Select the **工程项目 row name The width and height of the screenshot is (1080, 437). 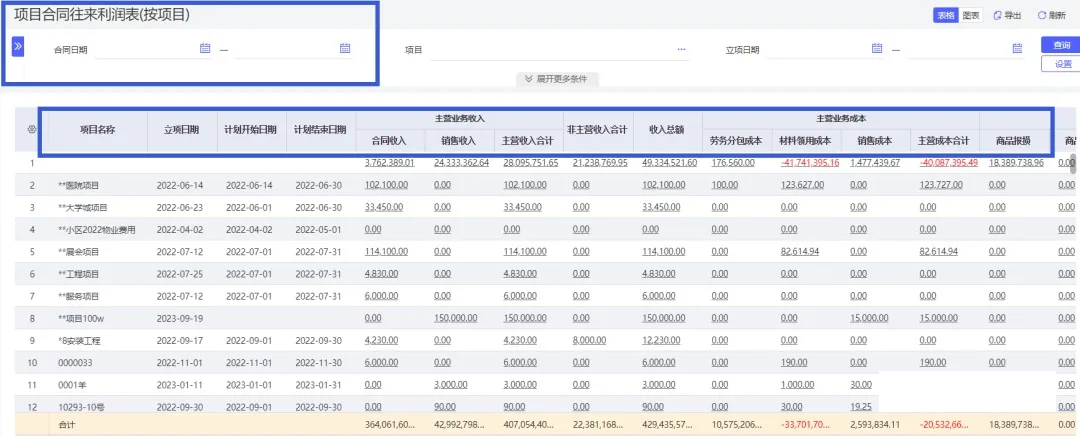(x=79, y=274)
